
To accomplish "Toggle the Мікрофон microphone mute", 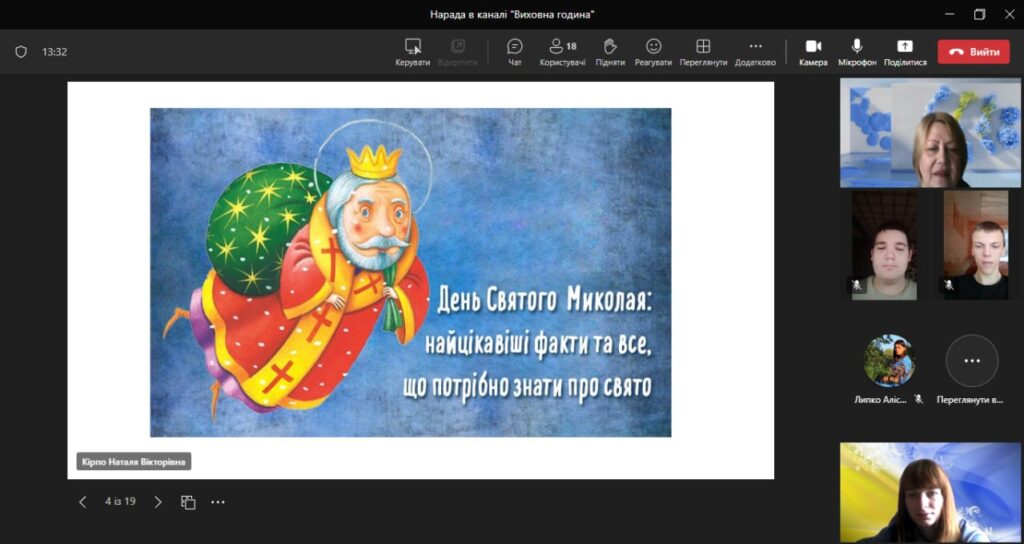I will [x=857, y=52].
